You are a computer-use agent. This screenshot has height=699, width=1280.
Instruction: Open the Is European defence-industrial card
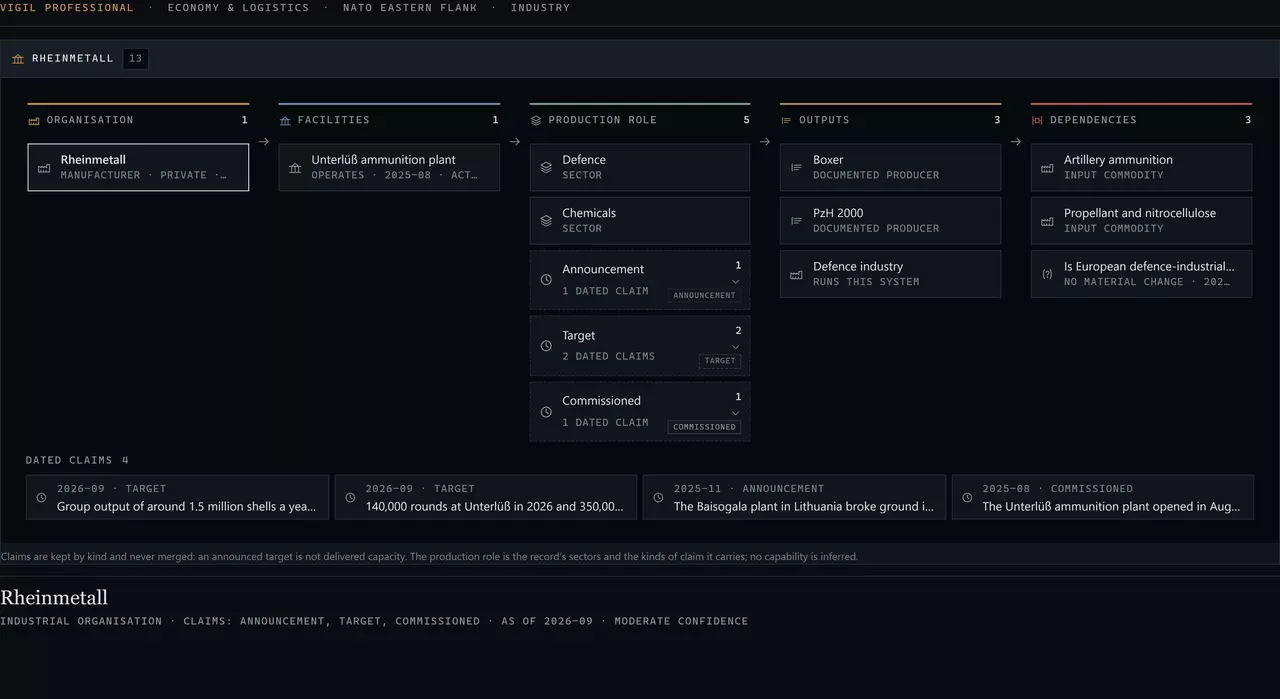[x=1141, y=274]
